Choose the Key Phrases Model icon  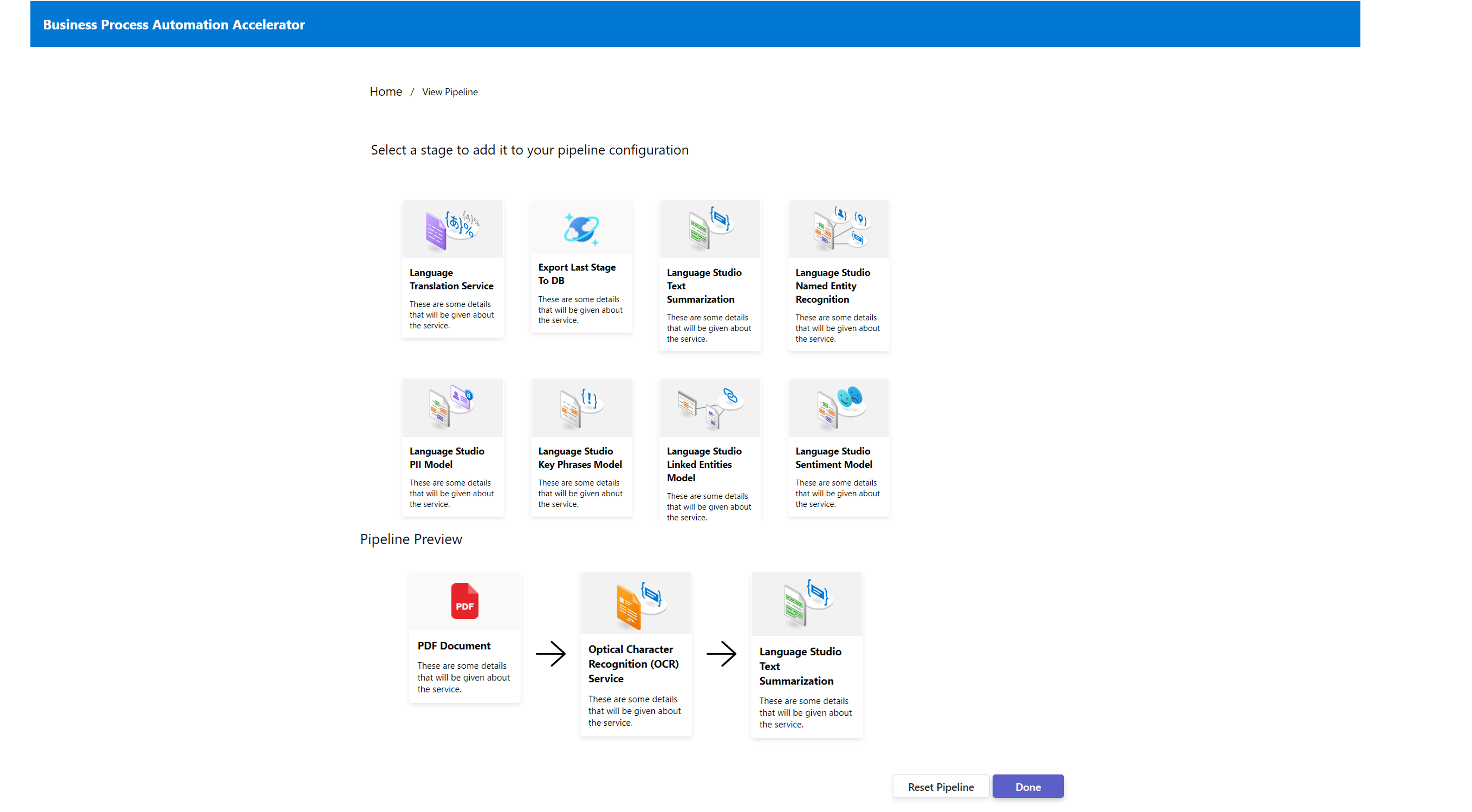pyautogui.click(x=581, y=407)
